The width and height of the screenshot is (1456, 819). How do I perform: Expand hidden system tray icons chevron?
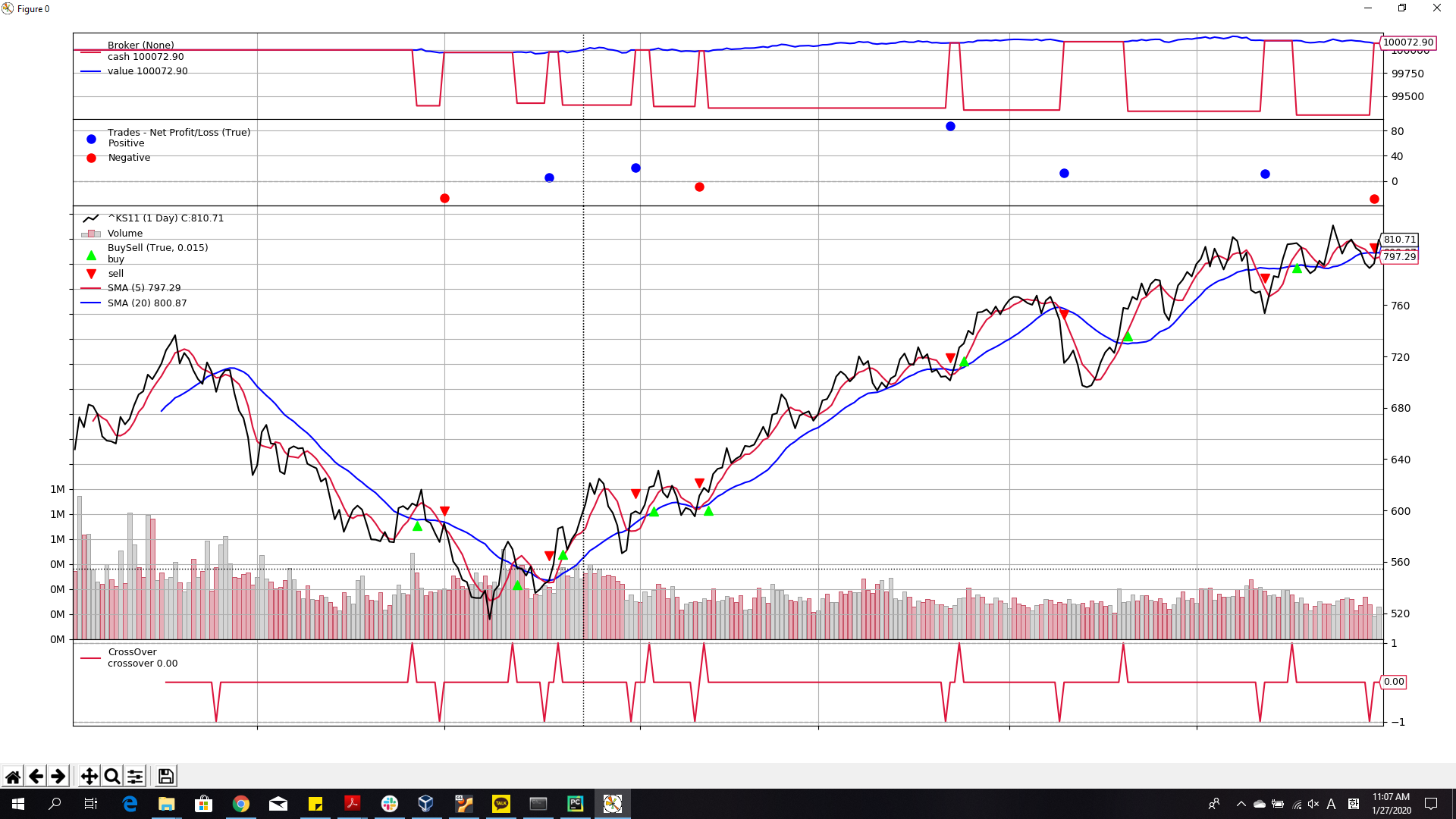(x=1241, y=804)
